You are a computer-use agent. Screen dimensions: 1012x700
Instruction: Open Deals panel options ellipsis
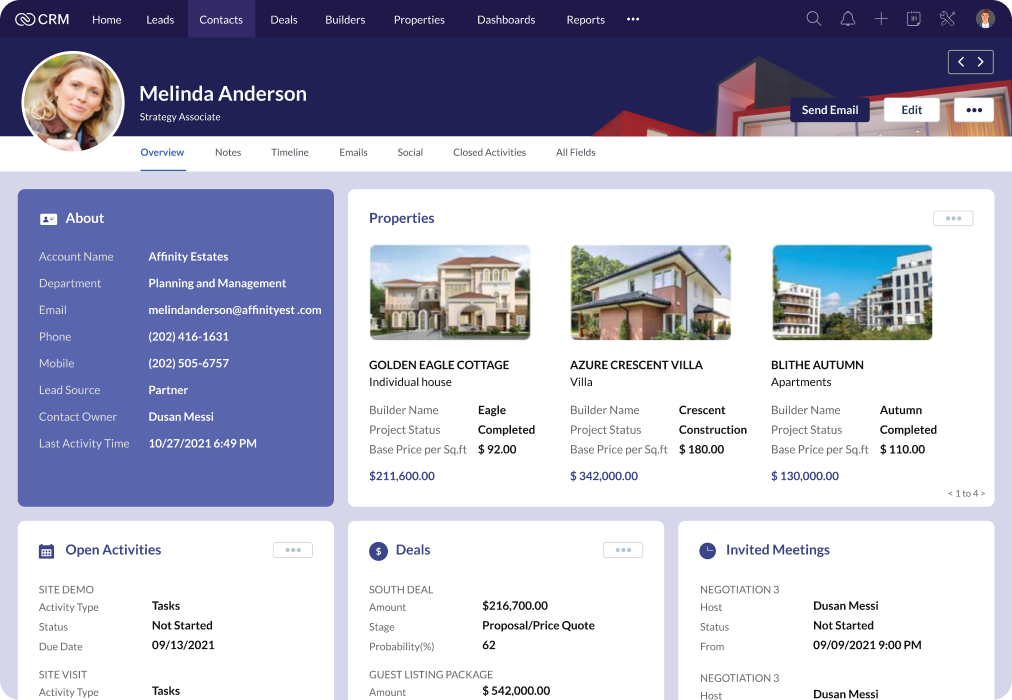coord(623,550)
